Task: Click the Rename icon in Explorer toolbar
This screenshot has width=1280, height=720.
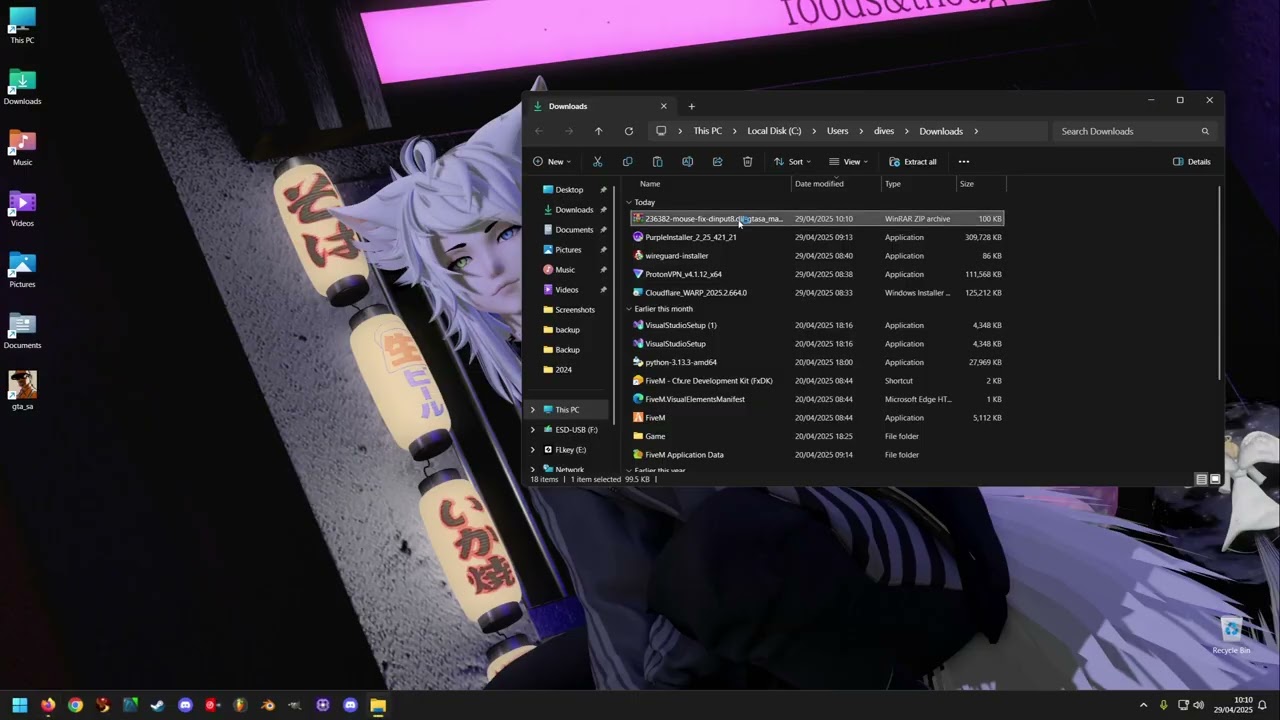Action: [687, 161]
